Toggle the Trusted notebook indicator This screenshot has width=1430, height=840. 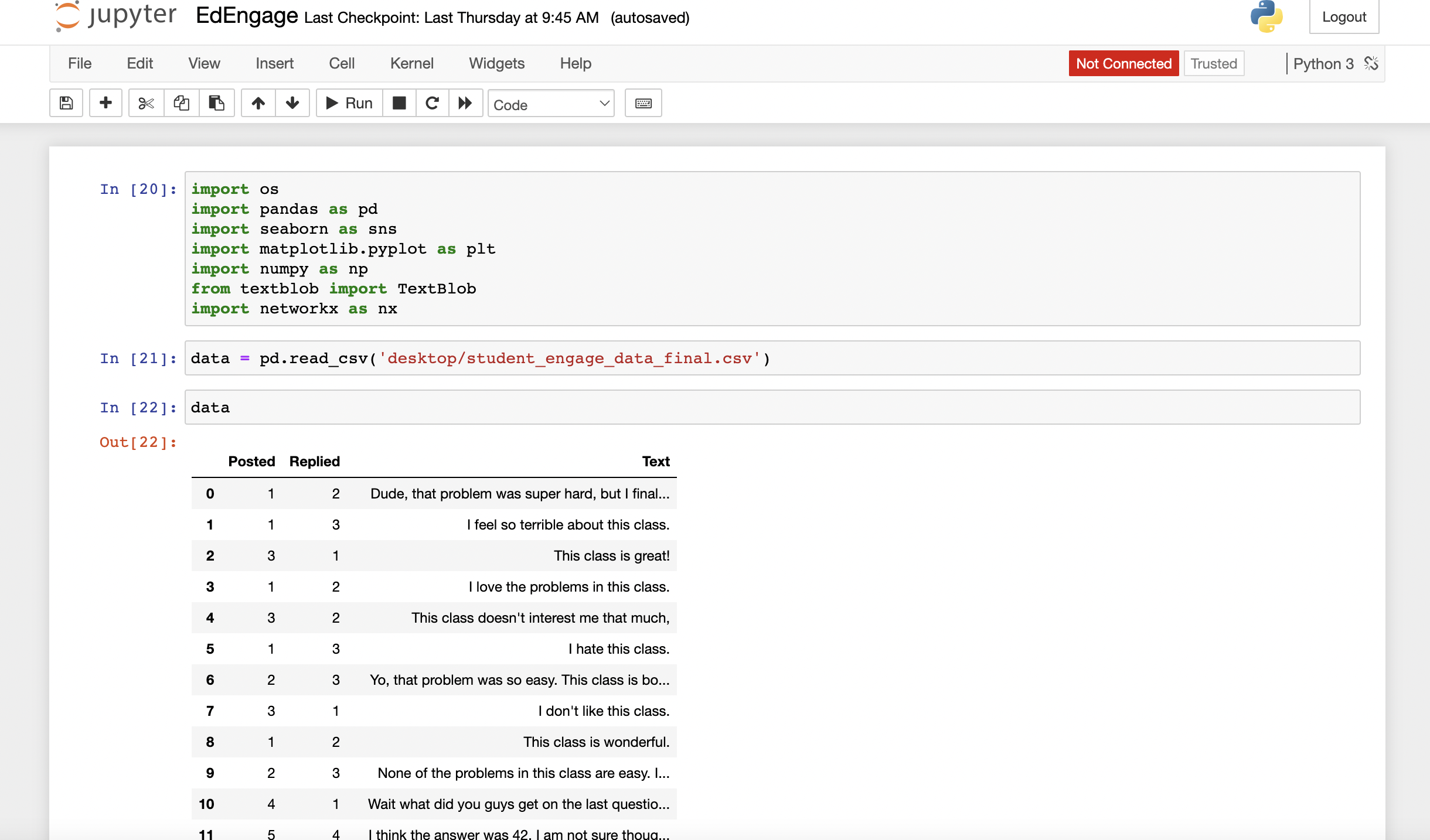[x=1213, y=63]
